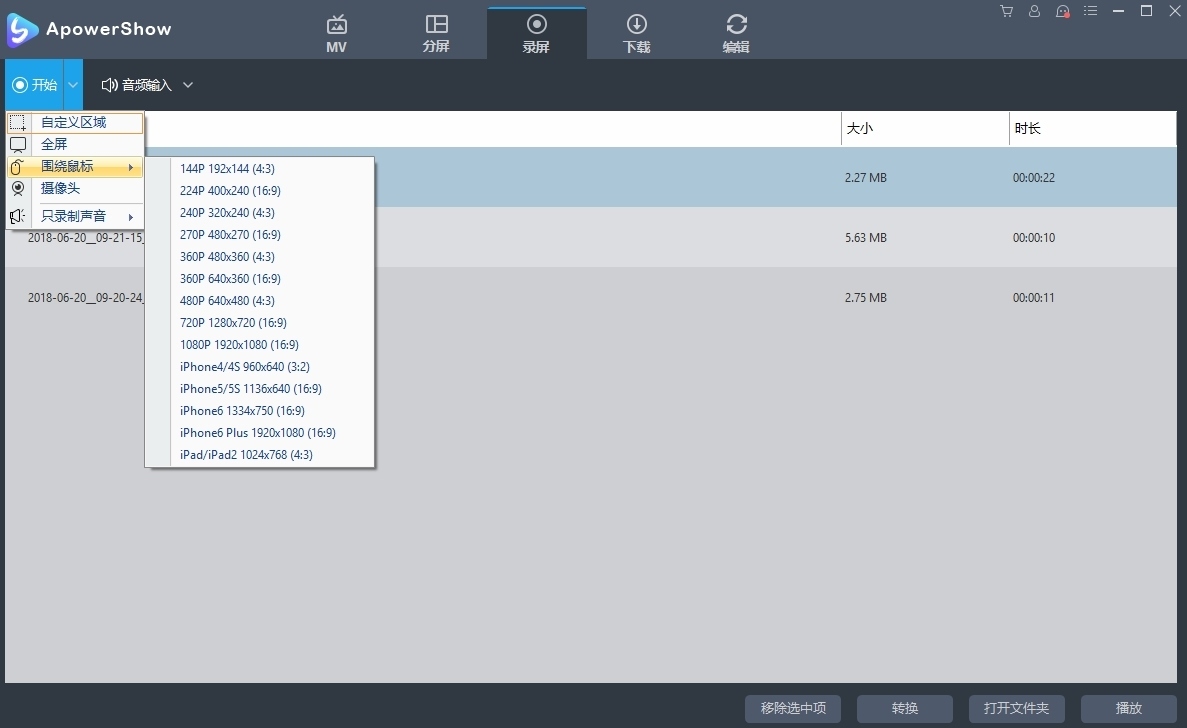Click the ApowerShow logo

coord(22,30)
